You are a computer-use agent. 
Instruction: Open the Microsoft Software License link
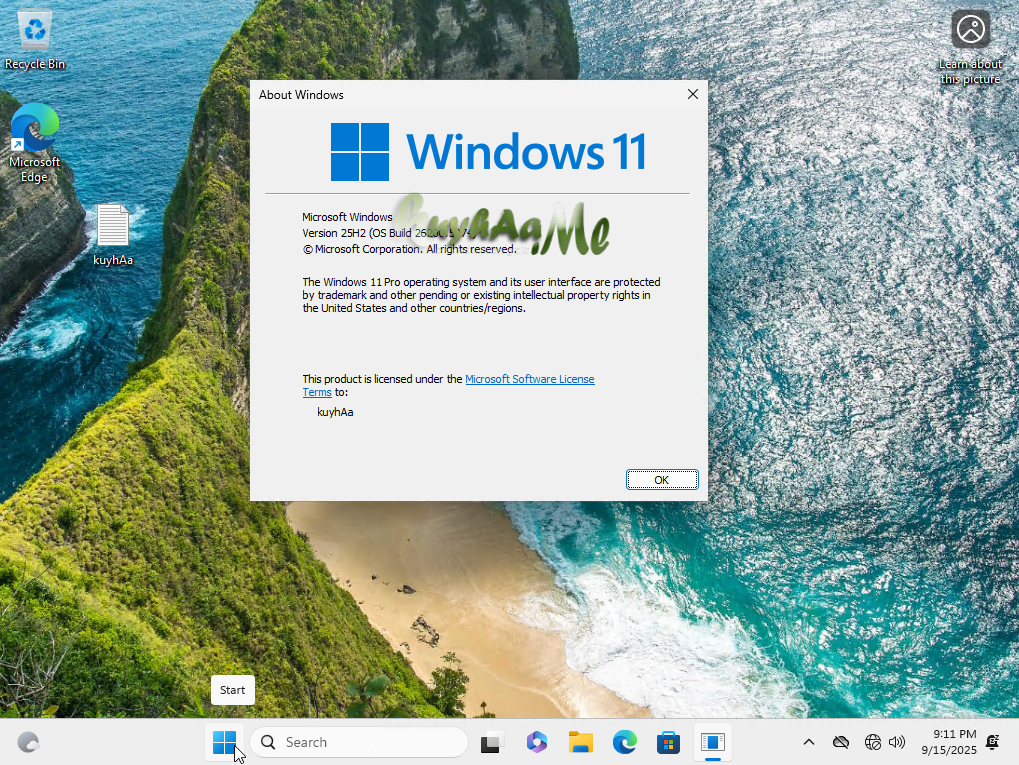[530, 379]
